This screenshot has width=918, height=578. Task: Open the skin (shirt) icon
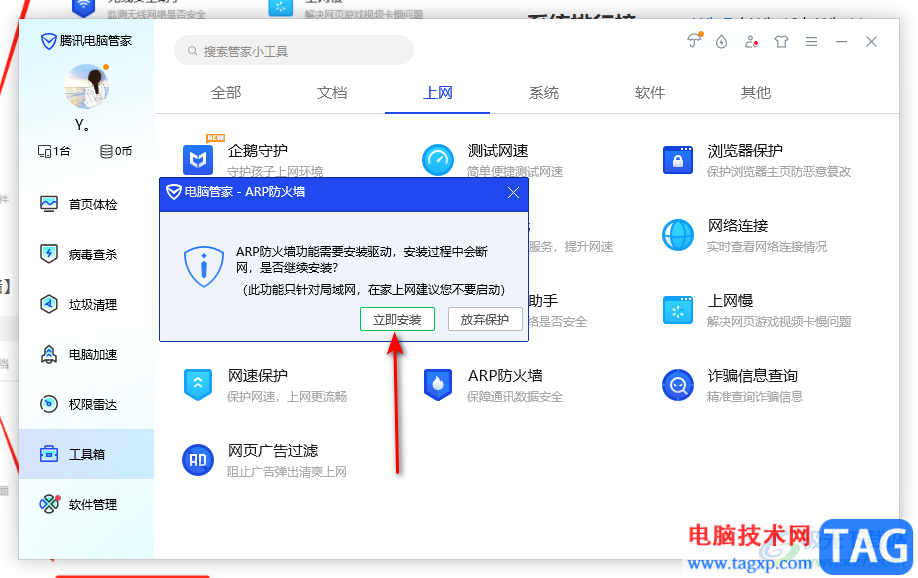pyautogui.click(x=781, y=42)
